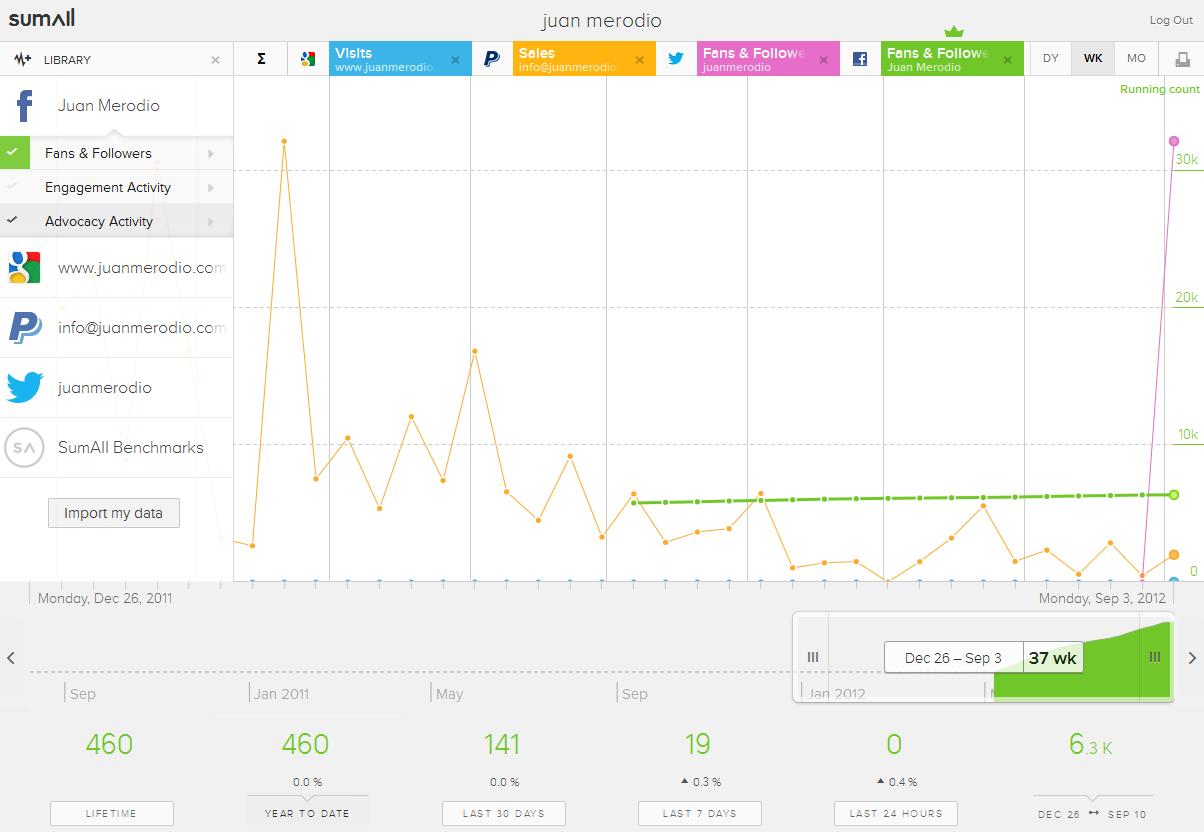Click the 37 wk duration label
This screenshot has width=1204, height=832.
(1053, 658)
